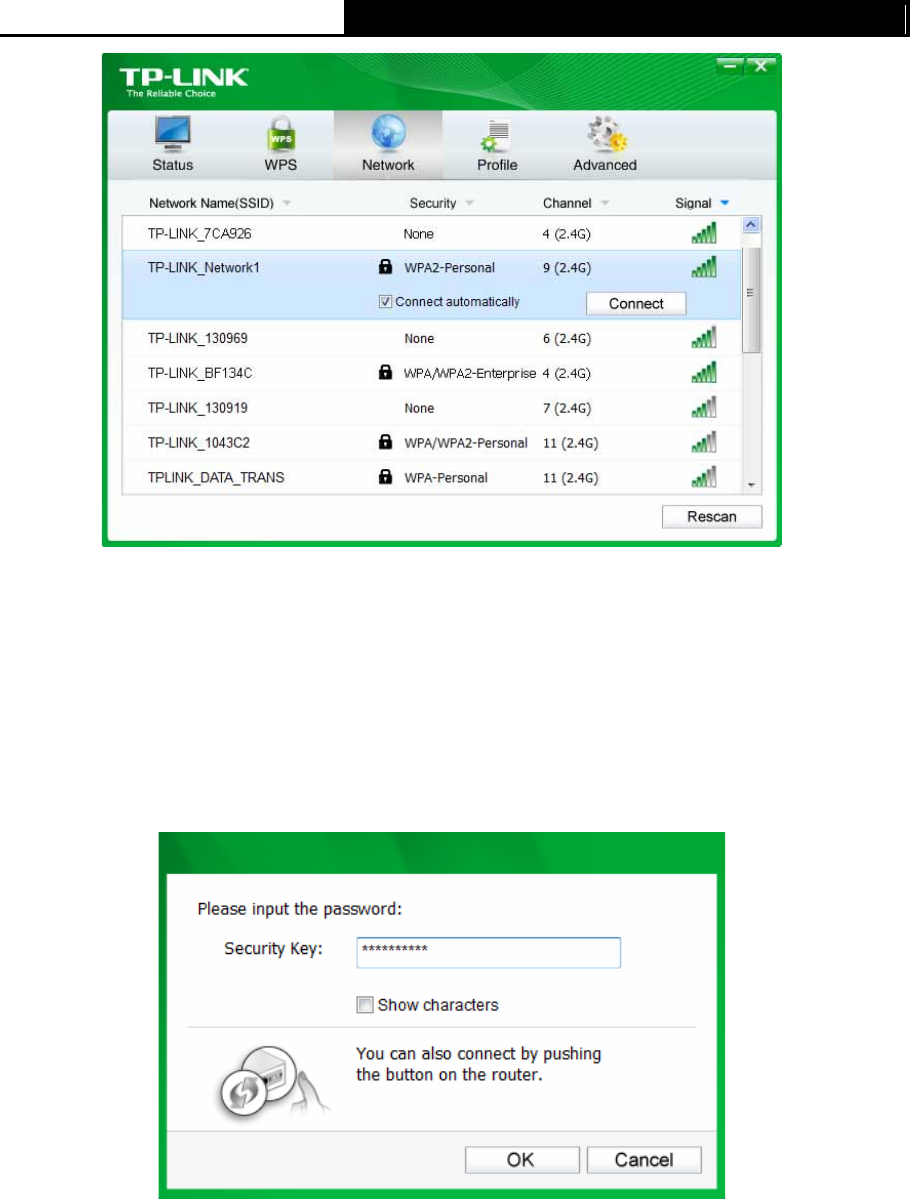Image resolution: width=910 pixels, height=1199 pixels.
Task: Minimize the TP-LINK utility window
Action: pos(730,66)
